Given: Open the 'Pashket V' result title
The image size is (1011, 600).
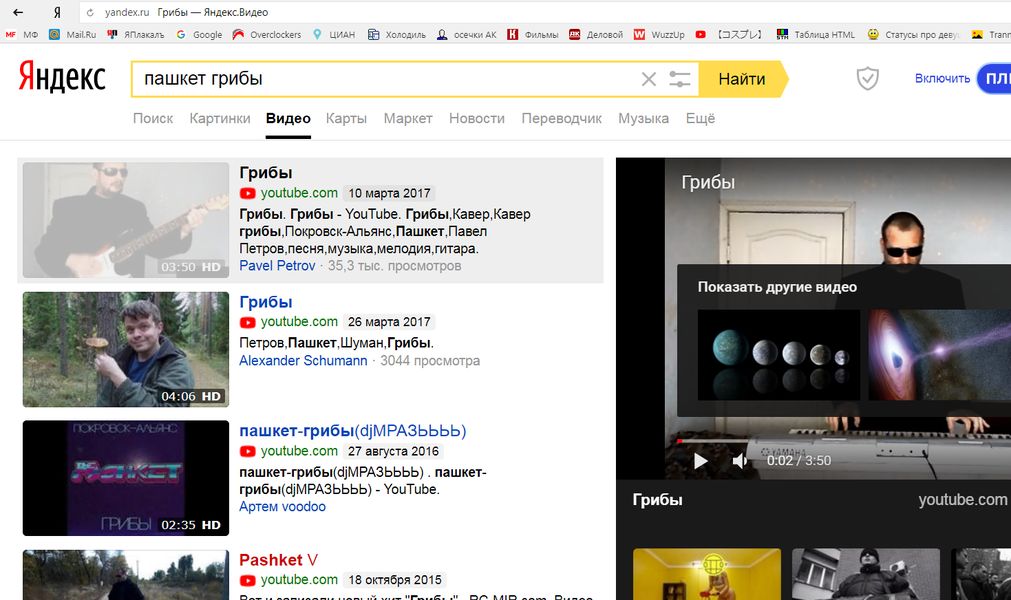Looking at the screenshot, I should click(x=279, y=560).
